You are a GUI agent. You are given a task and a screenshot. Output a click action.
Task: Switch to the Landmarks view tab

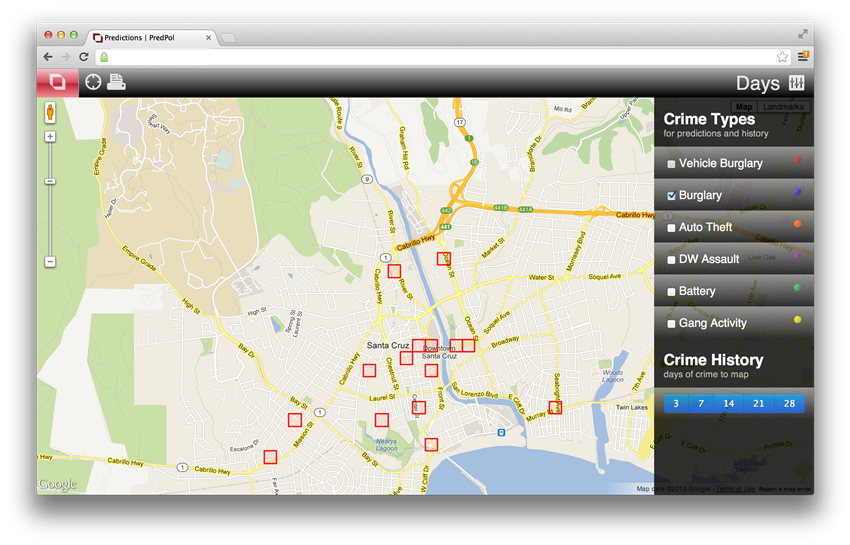click(783, 107)
